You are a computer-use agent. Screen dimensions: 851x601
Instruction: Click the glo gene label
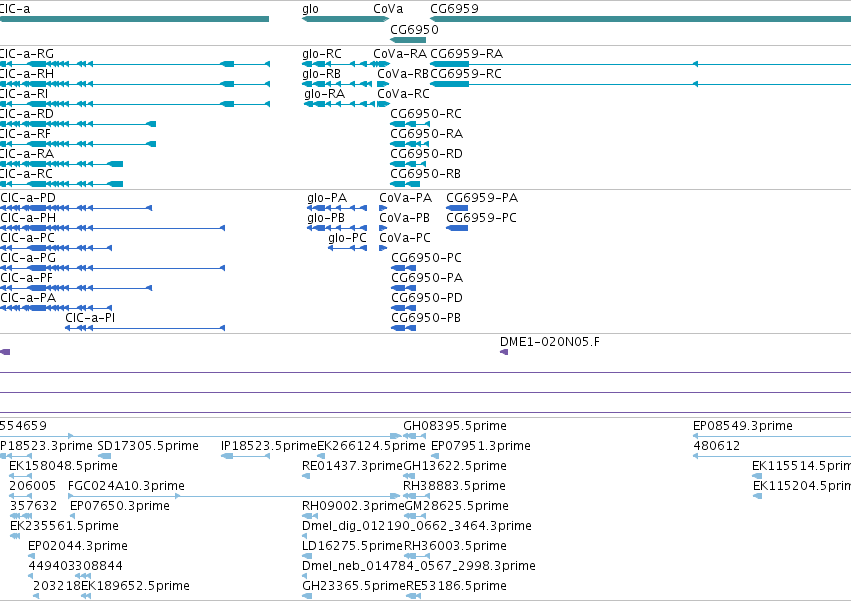coord(310,9)
